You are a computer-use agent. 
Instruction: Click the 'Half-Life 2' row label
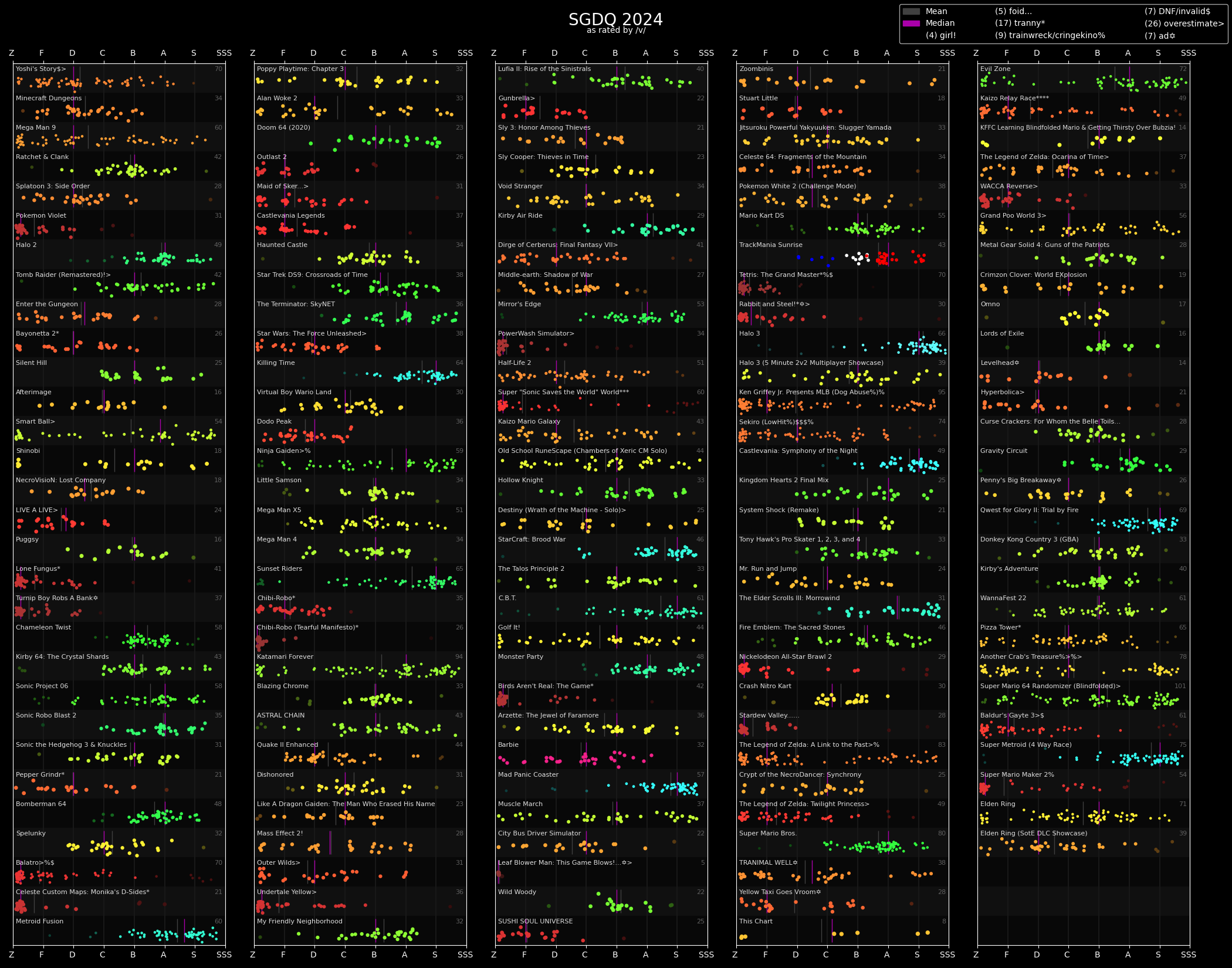tap(515, 363)
